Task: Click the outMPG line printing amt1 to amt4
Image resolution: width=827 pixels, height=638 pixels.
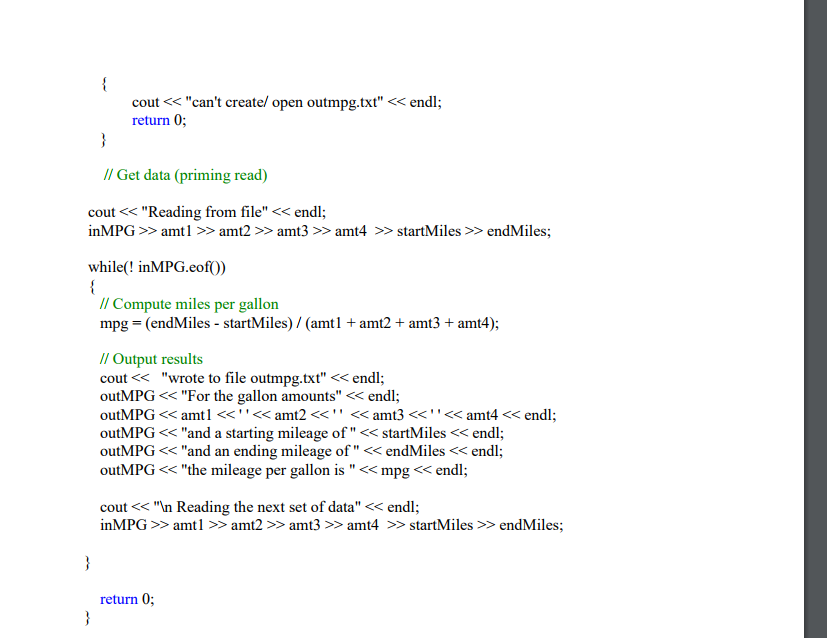Action: (x=328, y=415)
